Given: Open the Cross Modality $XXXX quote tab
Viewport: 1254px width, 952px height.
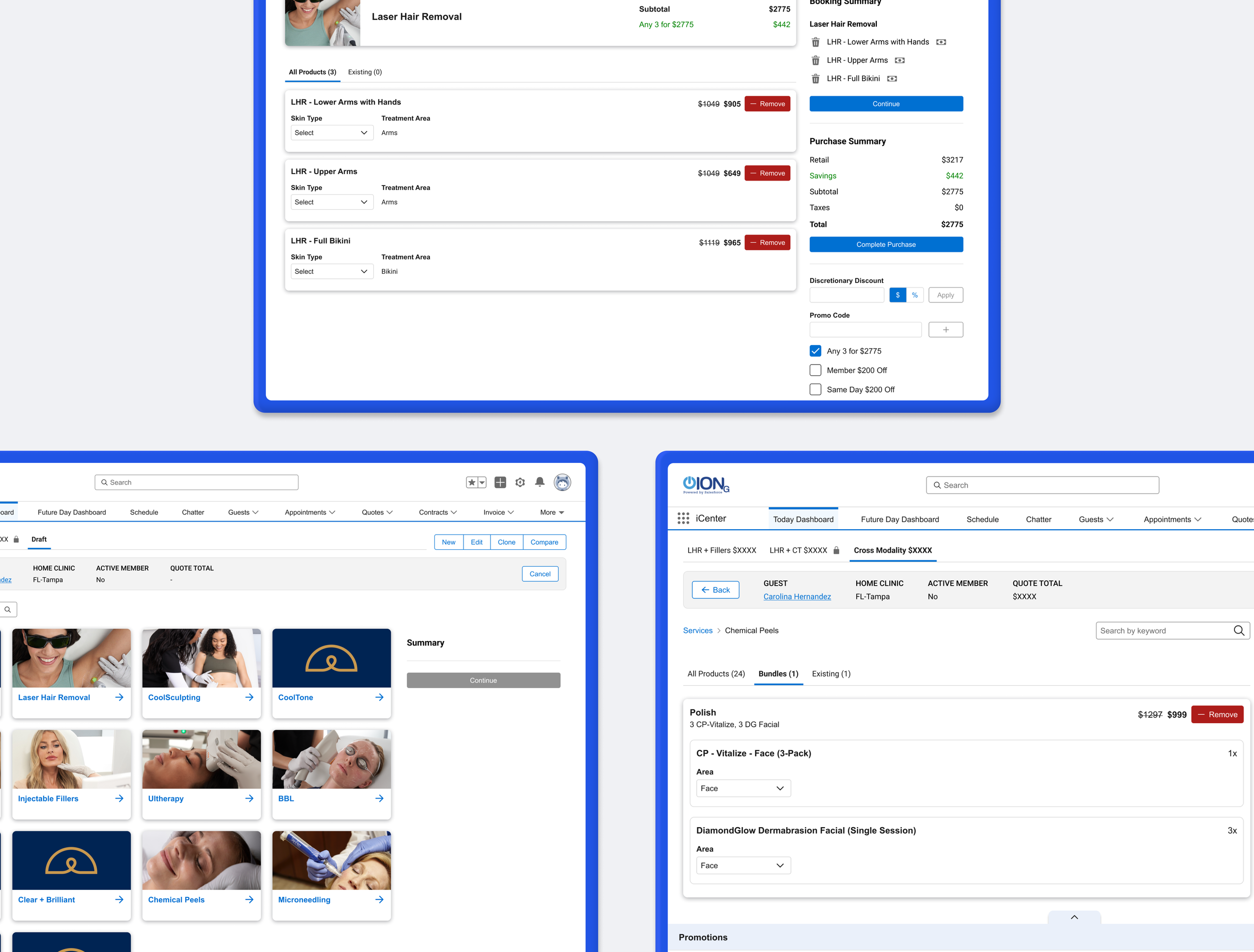Looking at the screenshot, I should 892,550.
